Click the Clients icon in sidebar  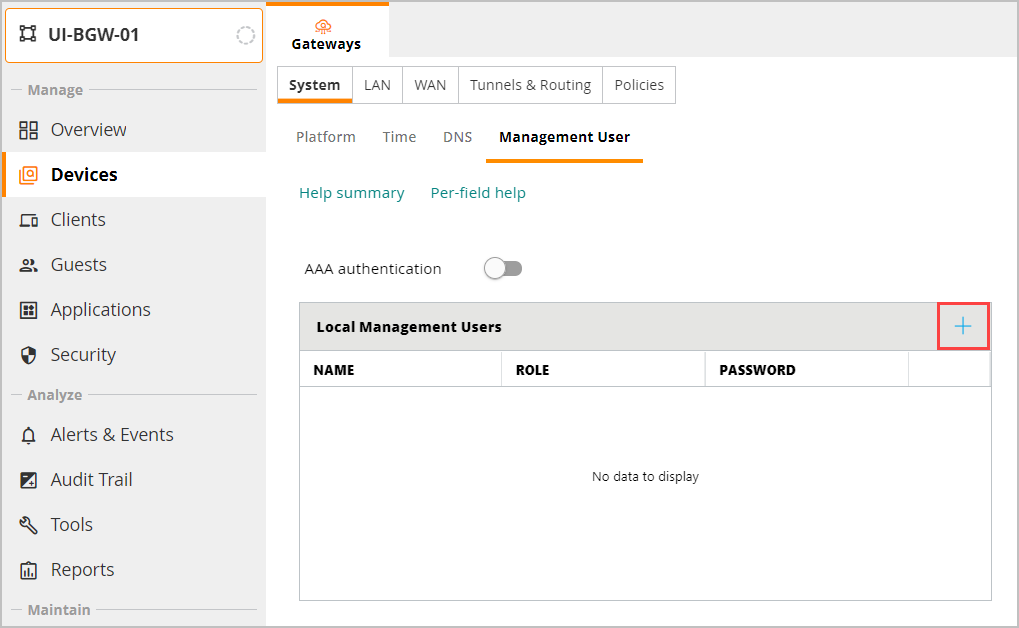(x=29, y=220)
